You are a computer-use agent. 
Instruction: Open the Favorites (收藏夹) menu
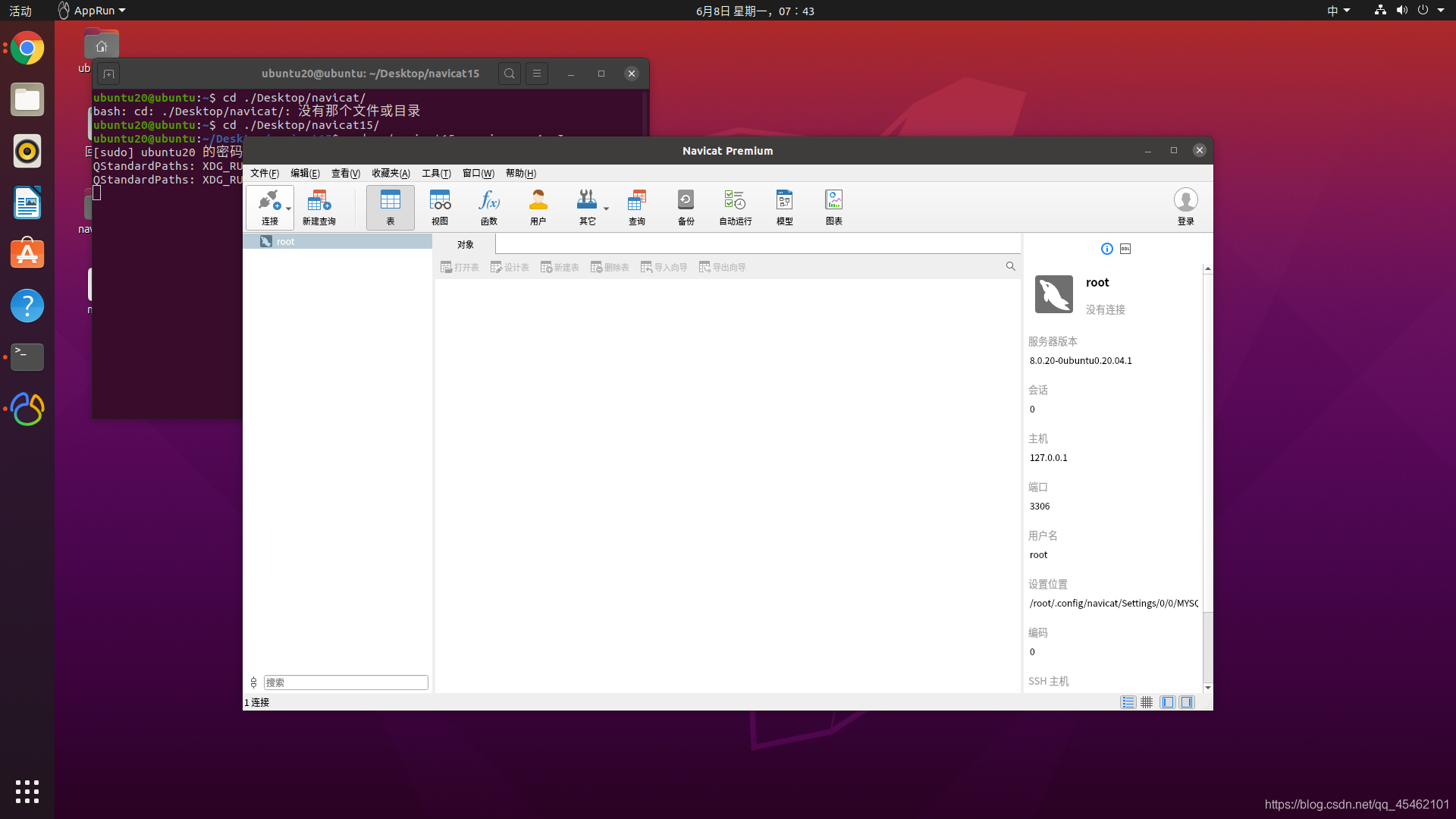click(391, 173)
